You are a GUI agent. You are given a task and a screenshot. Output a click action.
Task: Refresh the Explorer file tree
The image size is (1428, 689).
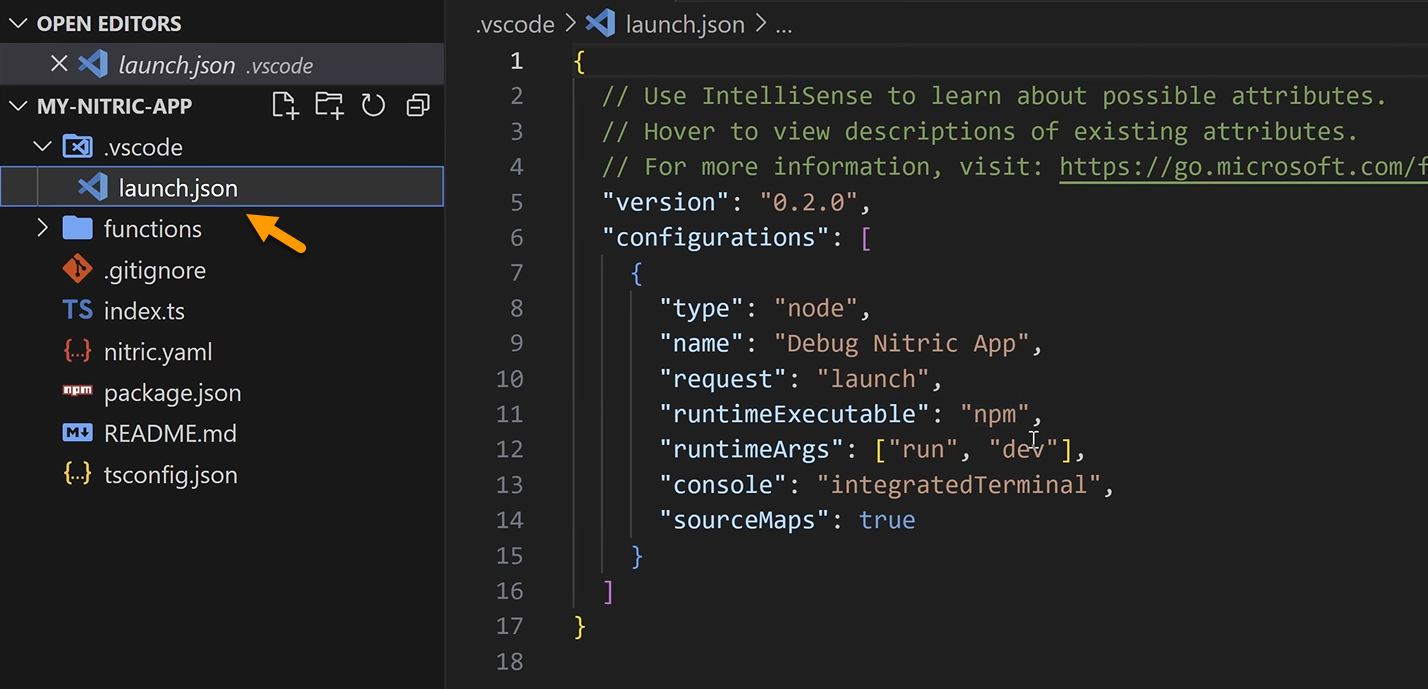pyautogui.click(x=373, y=105)
